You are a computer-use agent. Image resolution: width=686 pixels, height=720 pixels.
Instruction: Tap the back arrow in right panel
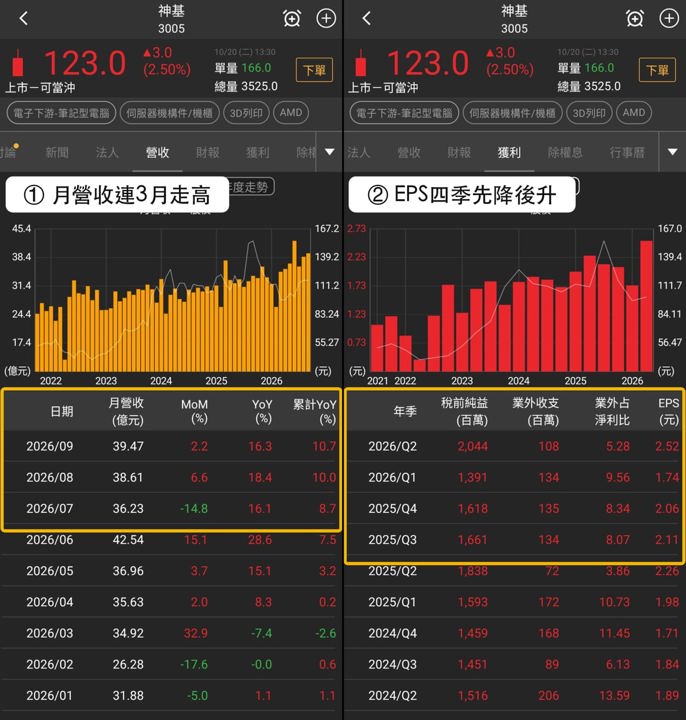tap(366, 18)
